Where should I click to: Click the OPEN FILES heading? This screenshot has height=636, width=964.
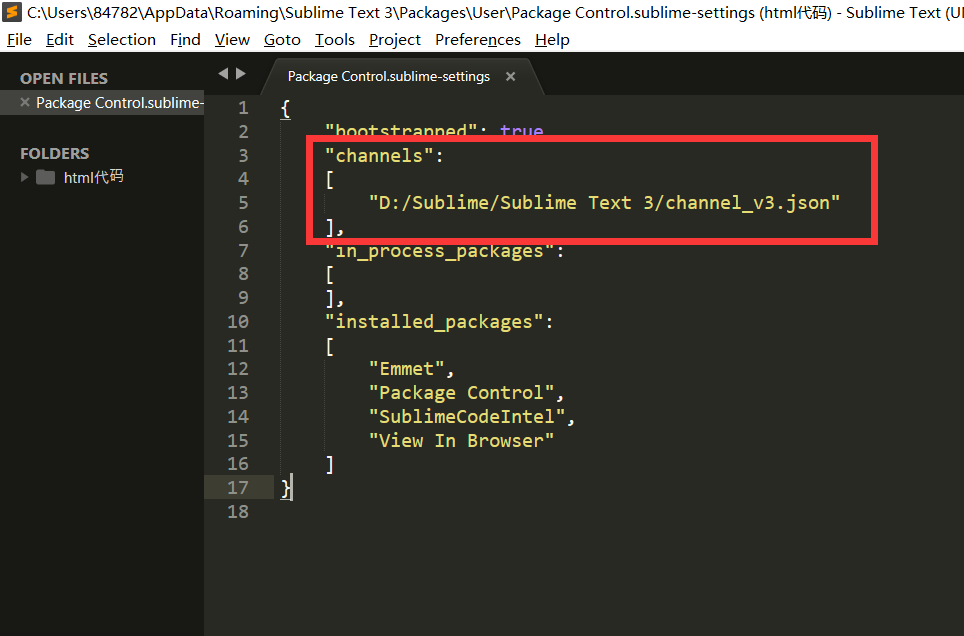pyautogui.click(x=64, y=79)
